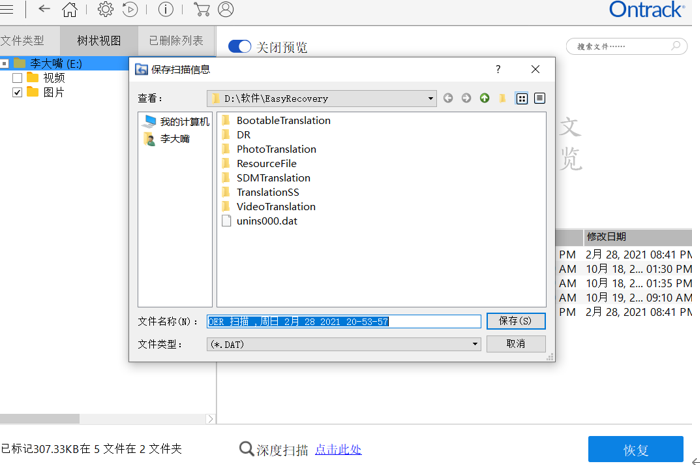Click the 10月 19 09:10 AM date cell
The width and height of the screenshot is (700, 465).
tap(639, 298)
